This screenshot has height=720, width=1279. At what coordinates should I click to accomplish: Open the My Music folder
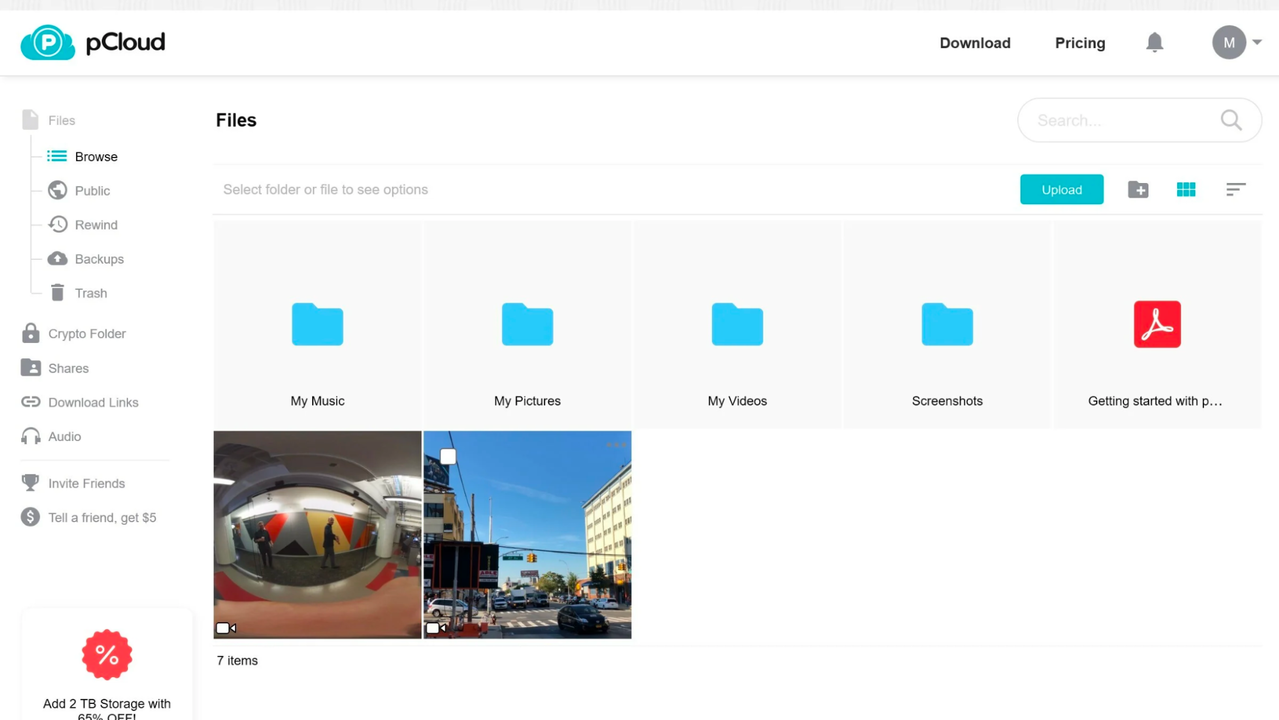coord(317,326)
